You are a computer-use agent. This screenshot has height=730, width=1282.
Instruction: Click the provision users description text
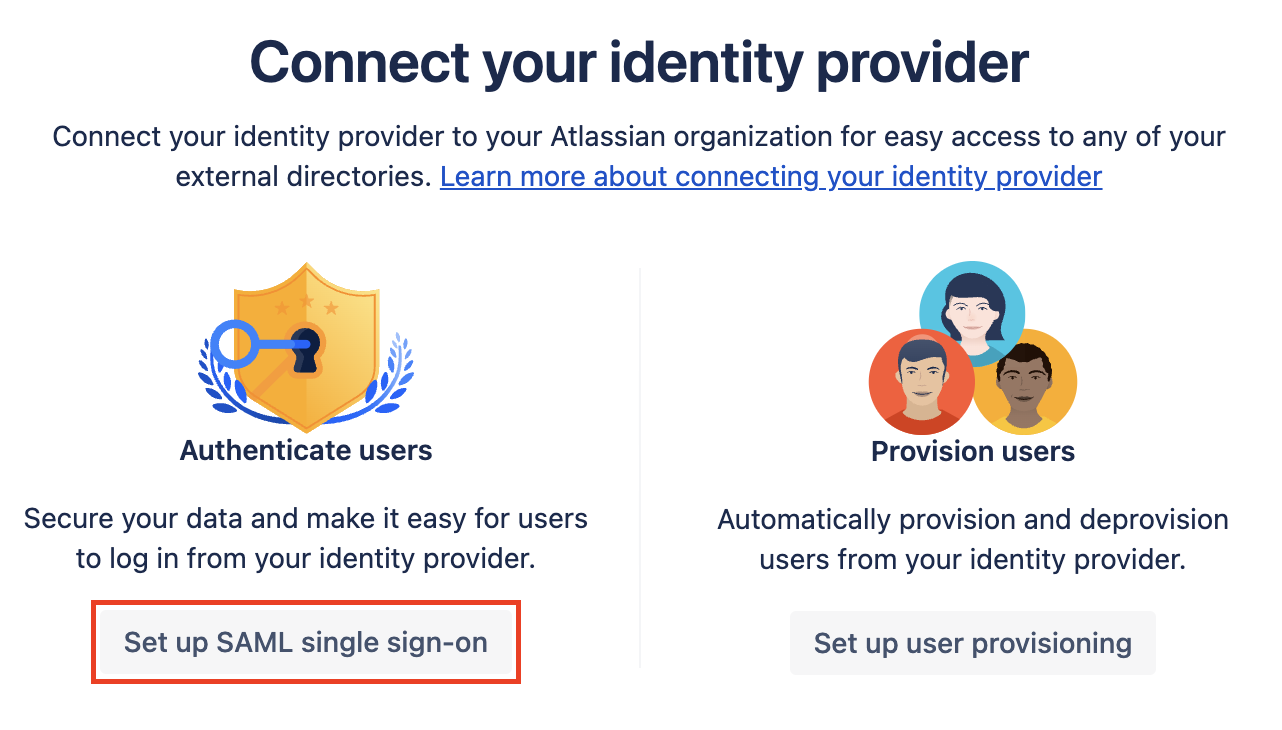tap(972, 538)
